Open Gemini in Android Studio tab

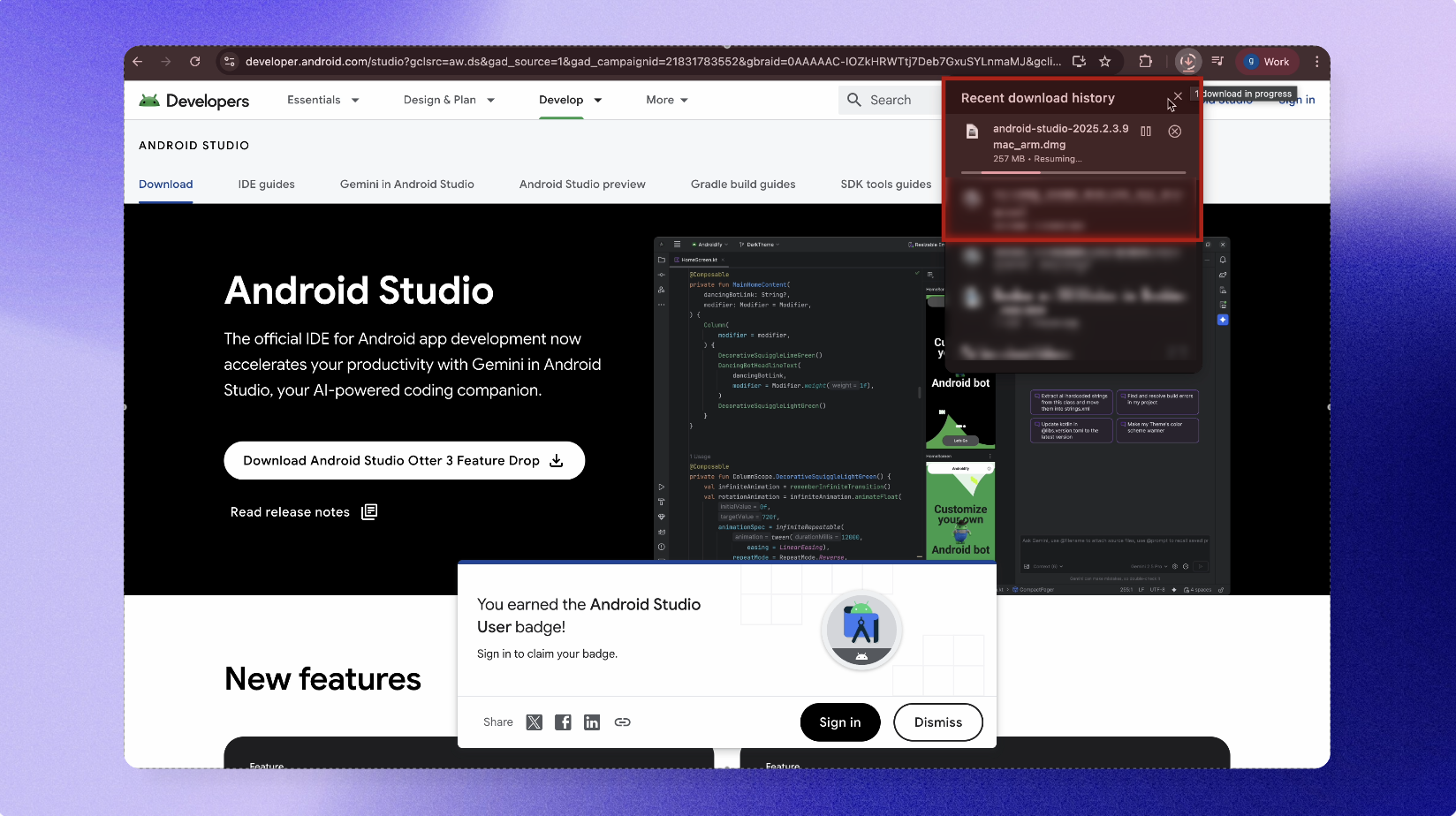coord(406,185)
